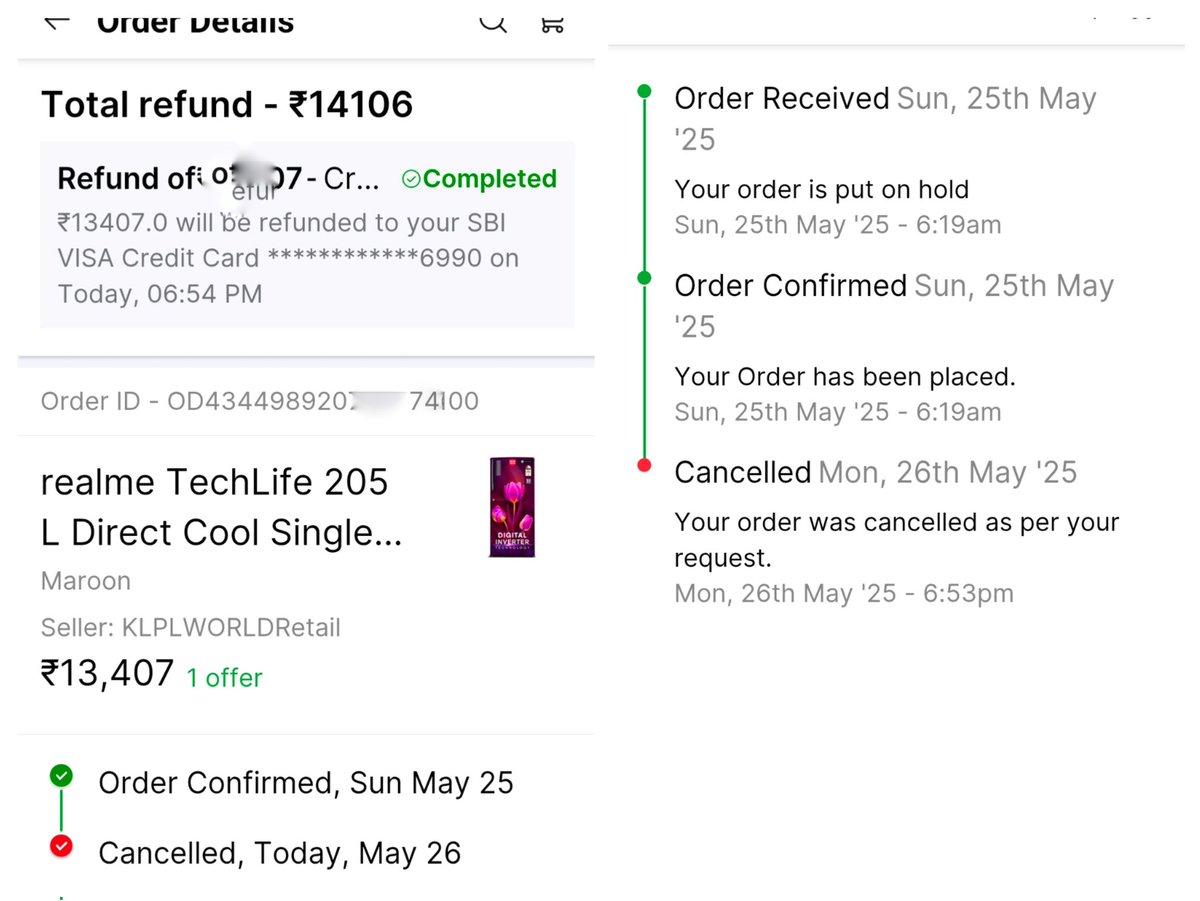Image resolution: width=1200 pixels, height=901 pixels.
Task: Open the shopping cart icon
Action: click(552, 21)
